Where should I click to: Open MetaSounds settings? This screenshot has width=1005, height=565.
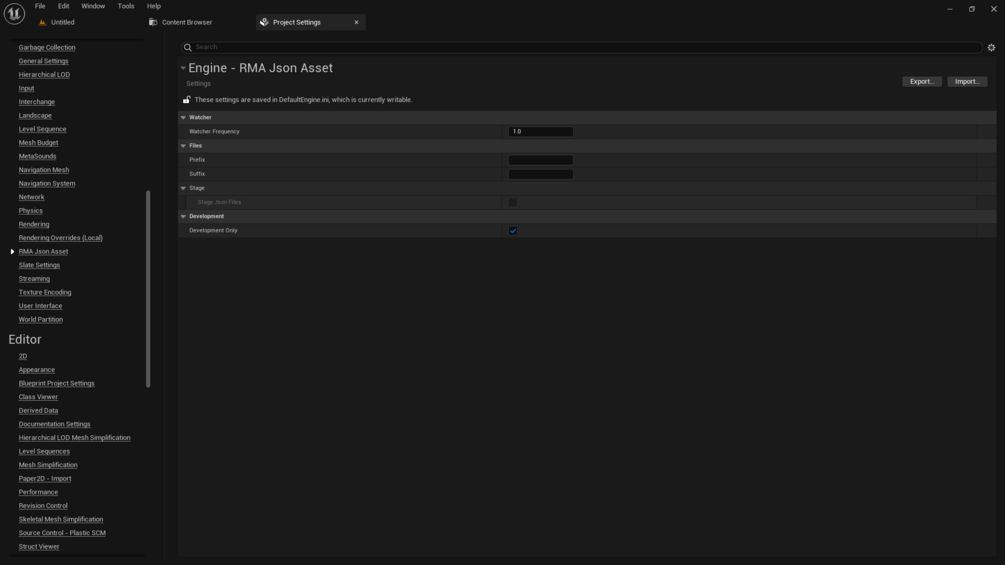(37, 156)
